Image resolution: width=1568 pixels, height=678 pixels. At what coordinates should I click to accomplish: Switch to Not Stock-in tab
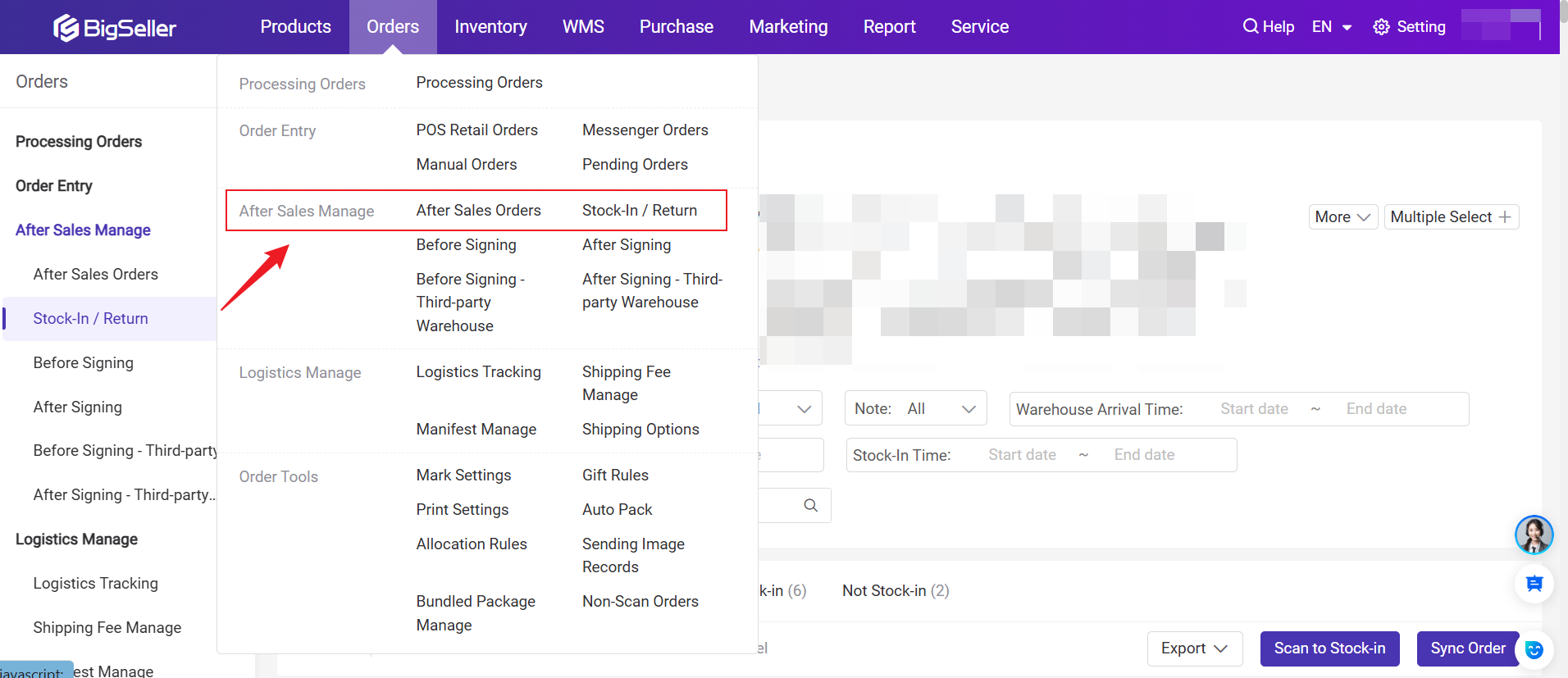point(895,591)
